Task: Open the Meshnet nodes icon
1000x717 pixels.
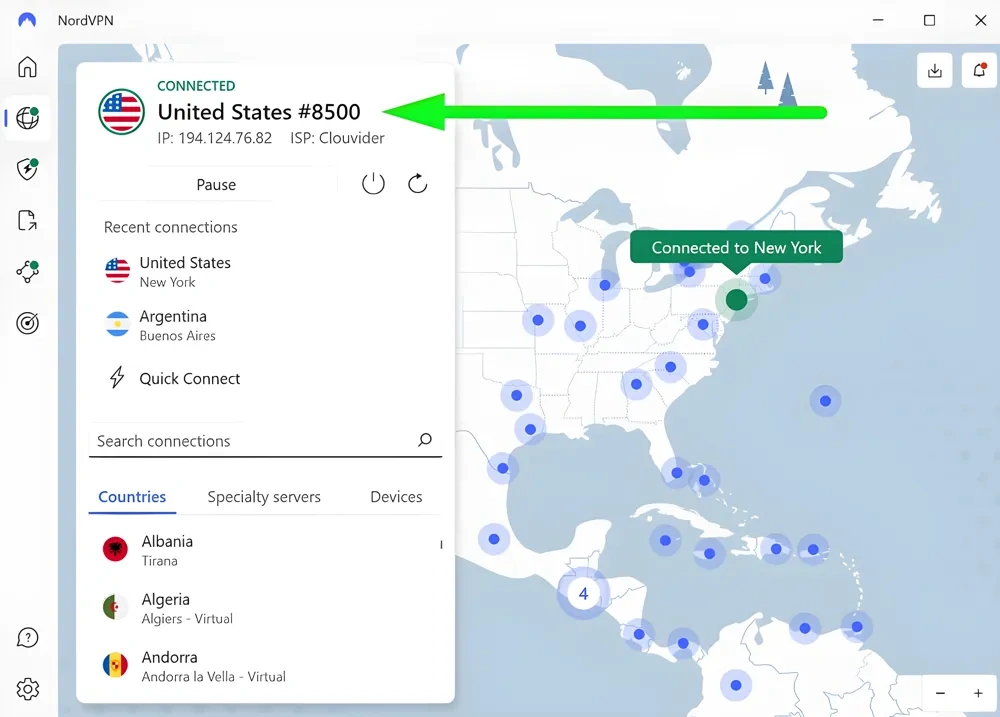Action: click(x=27, y=272)
